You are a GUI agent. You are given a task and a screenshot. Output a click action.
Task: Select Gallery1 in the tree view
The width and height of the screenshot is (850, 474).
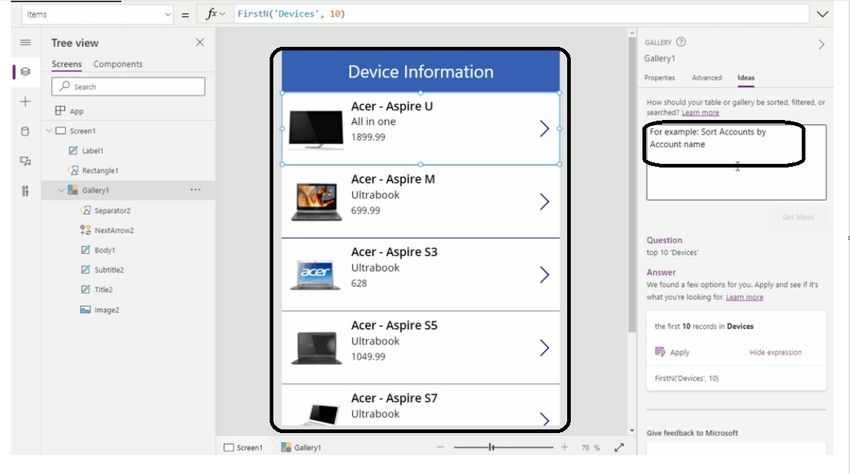click(95, 190)
